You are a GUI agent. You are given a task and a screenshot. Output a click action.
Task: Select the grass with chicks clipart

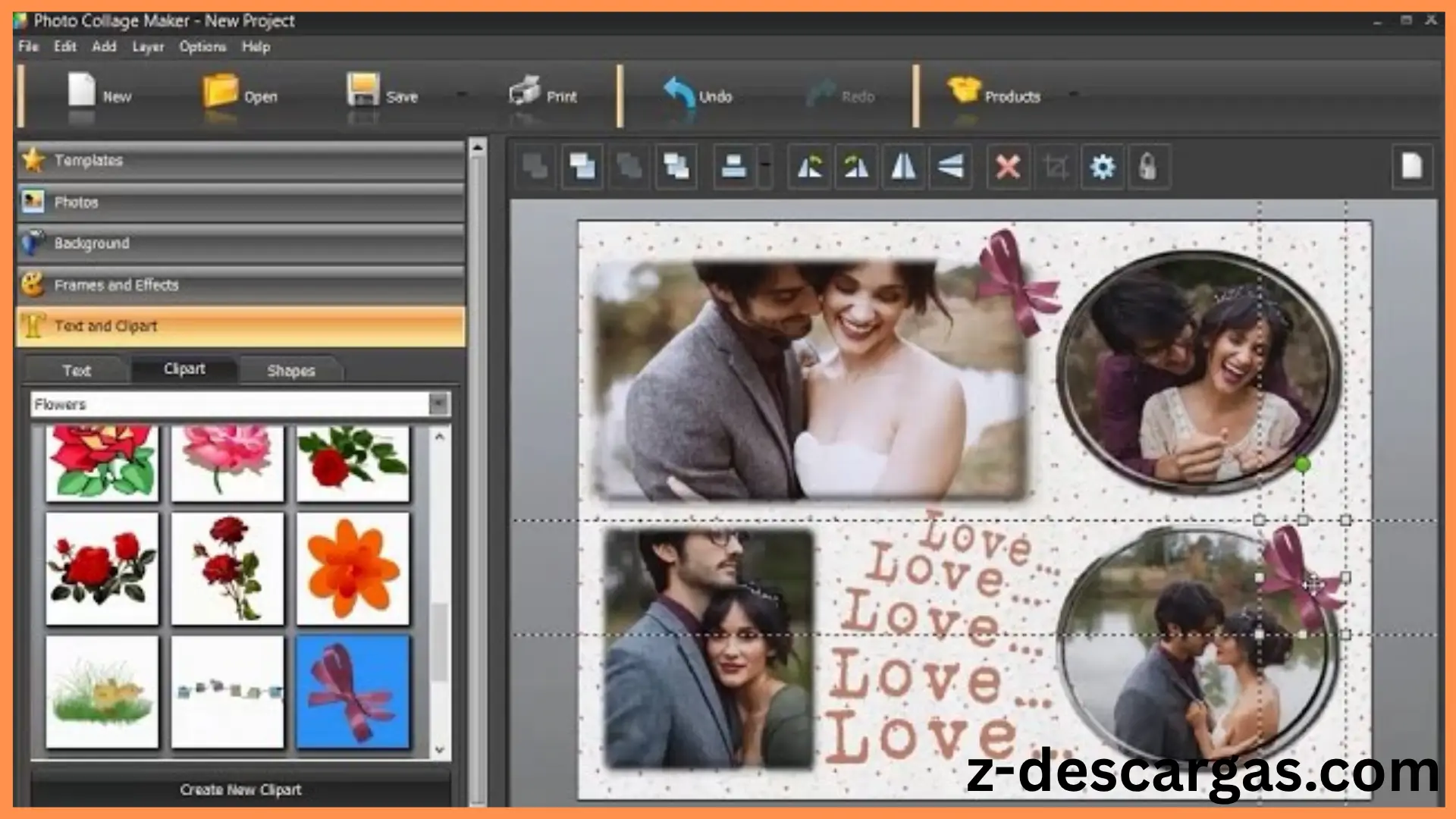coord(102,692)
